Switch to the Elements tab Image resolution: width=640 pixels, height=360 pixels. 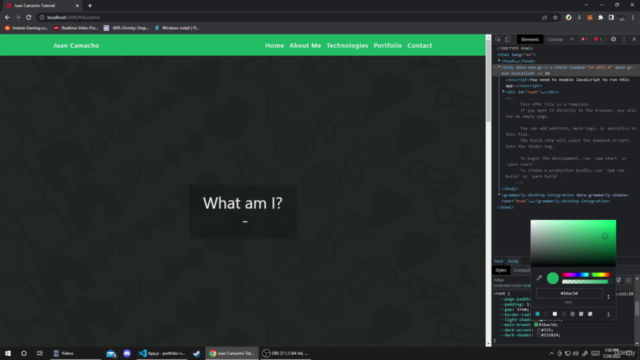pos(530,39)
